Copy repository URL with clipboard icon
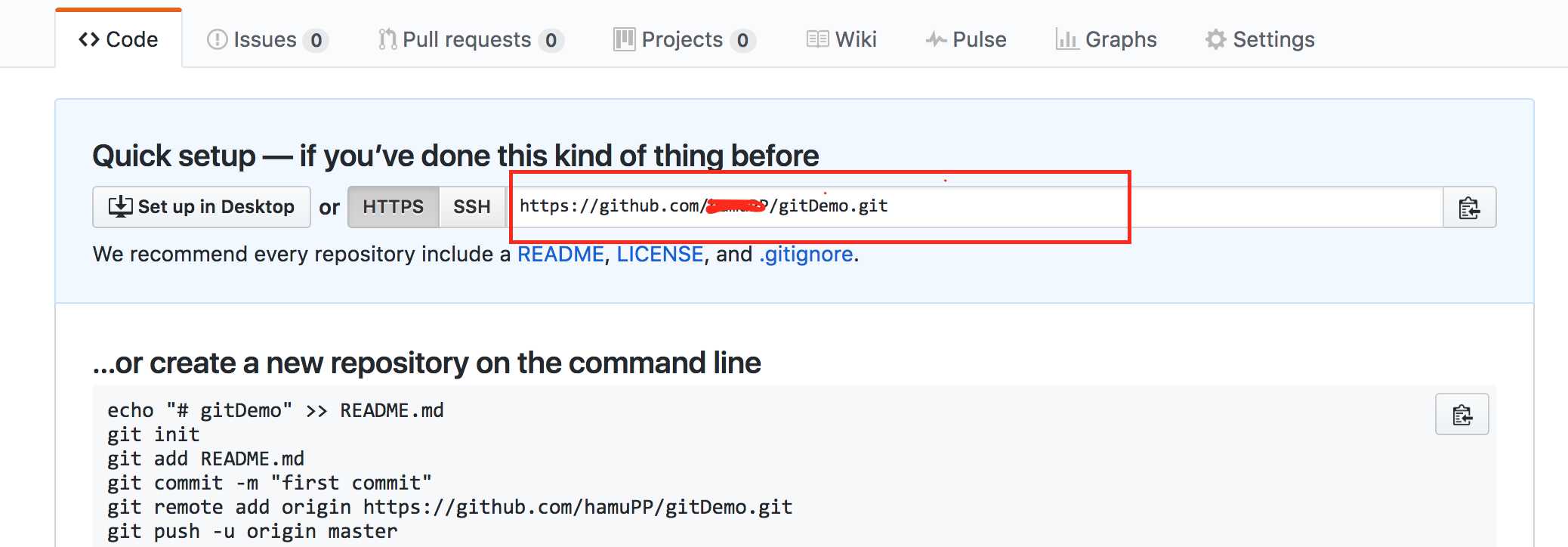This screenshot has width=1568, height=547. pyautogui.click(x=1468, y=208)
